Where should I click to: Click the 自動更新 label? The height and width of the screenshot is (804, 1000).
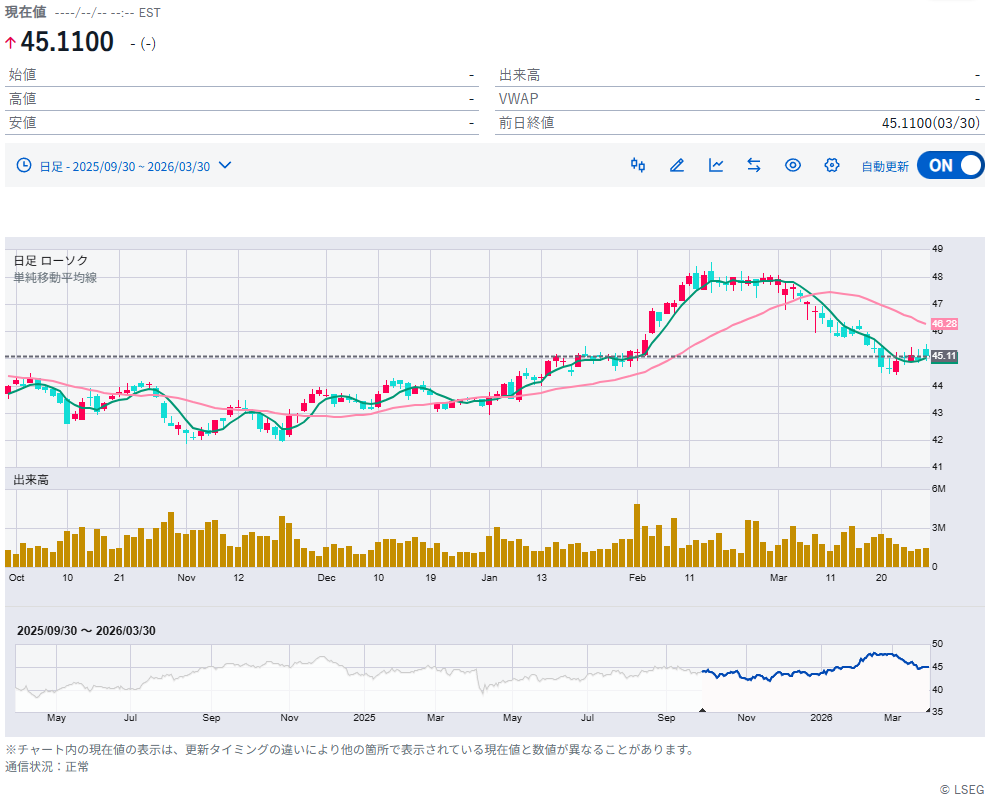(x=885, y=166)
